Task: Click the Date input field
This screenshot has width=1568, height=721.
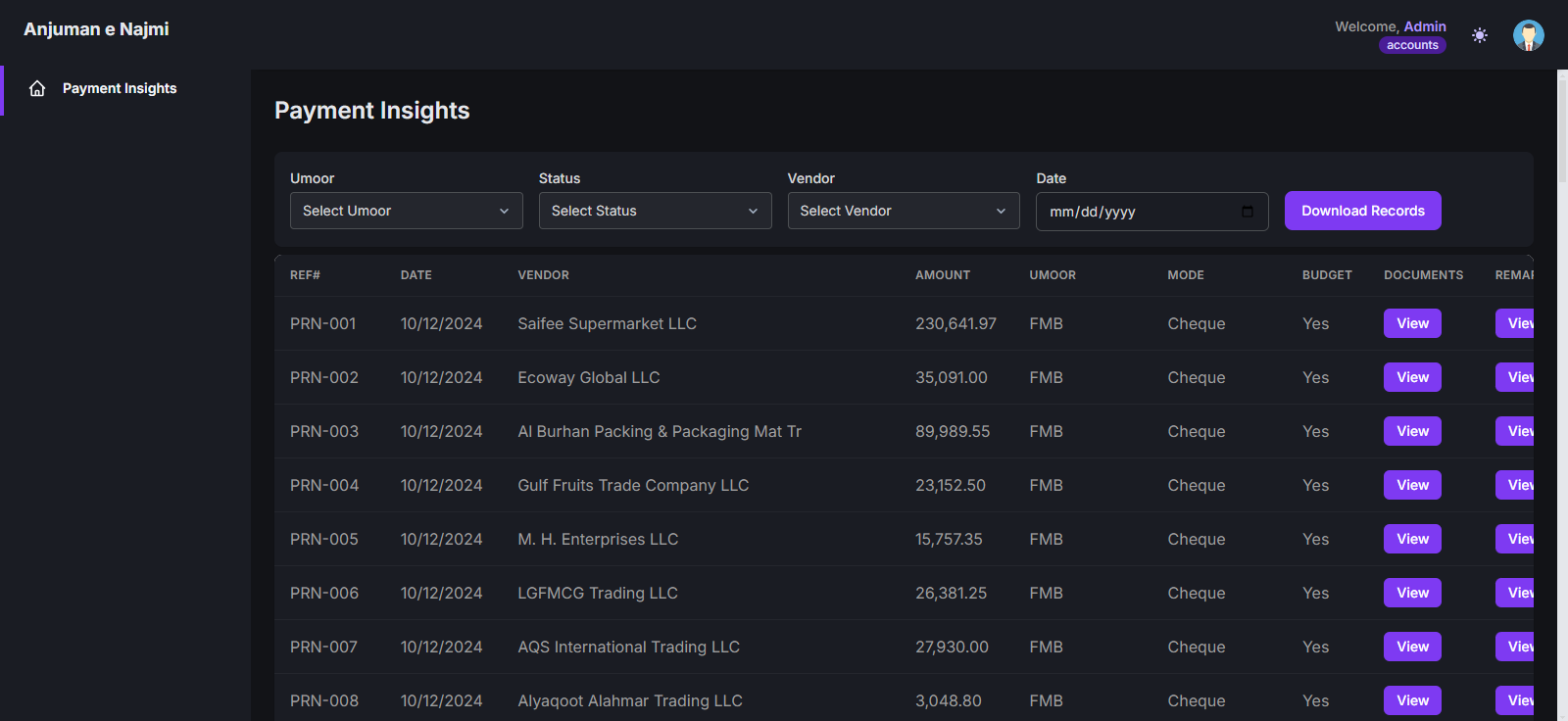Action: (1137, 212)
